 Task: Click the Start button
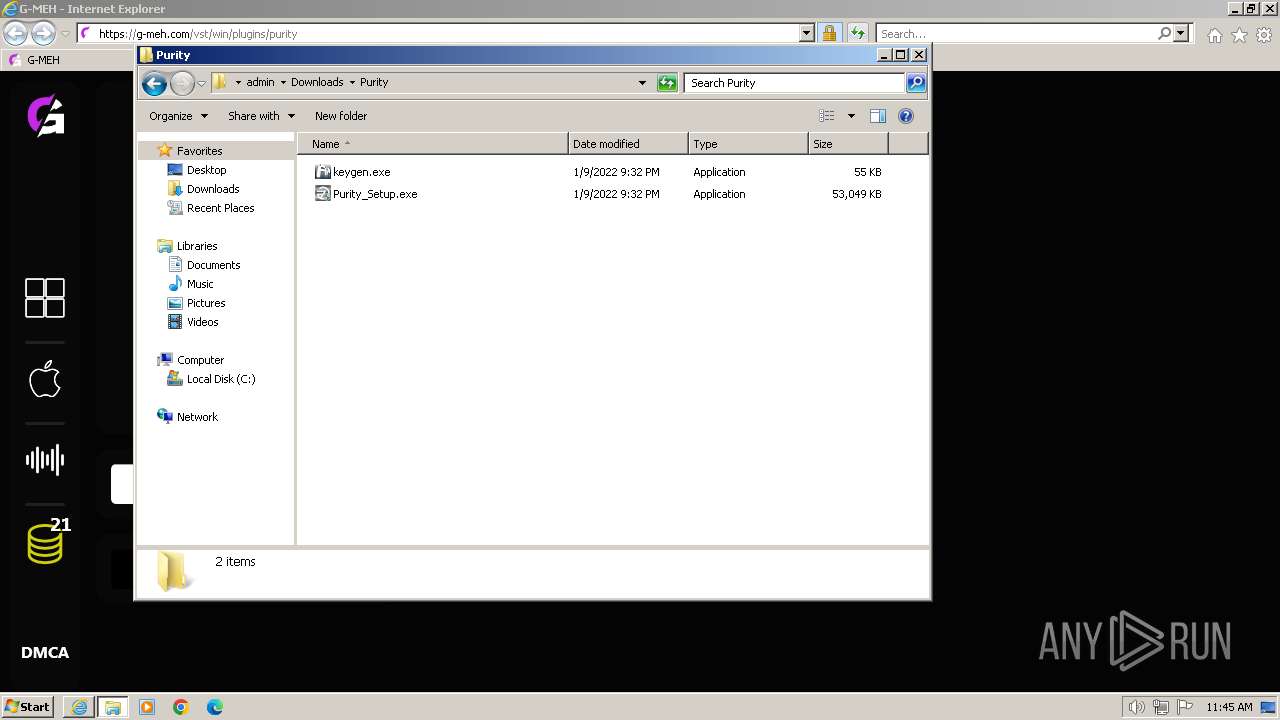(x=27, y=707)
